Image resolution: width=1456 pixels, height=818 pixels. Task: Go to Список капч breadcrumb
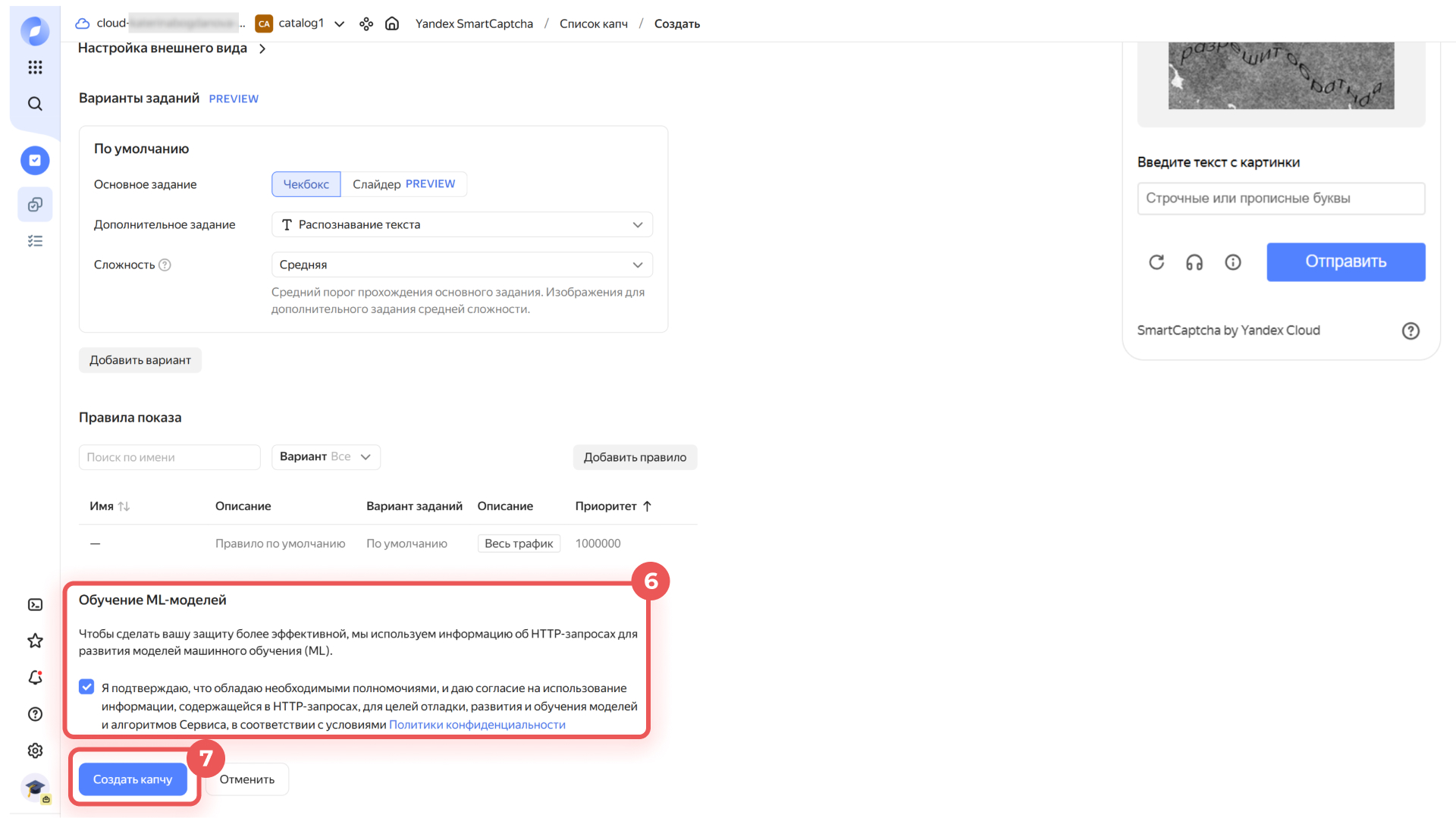pos(593,24)
